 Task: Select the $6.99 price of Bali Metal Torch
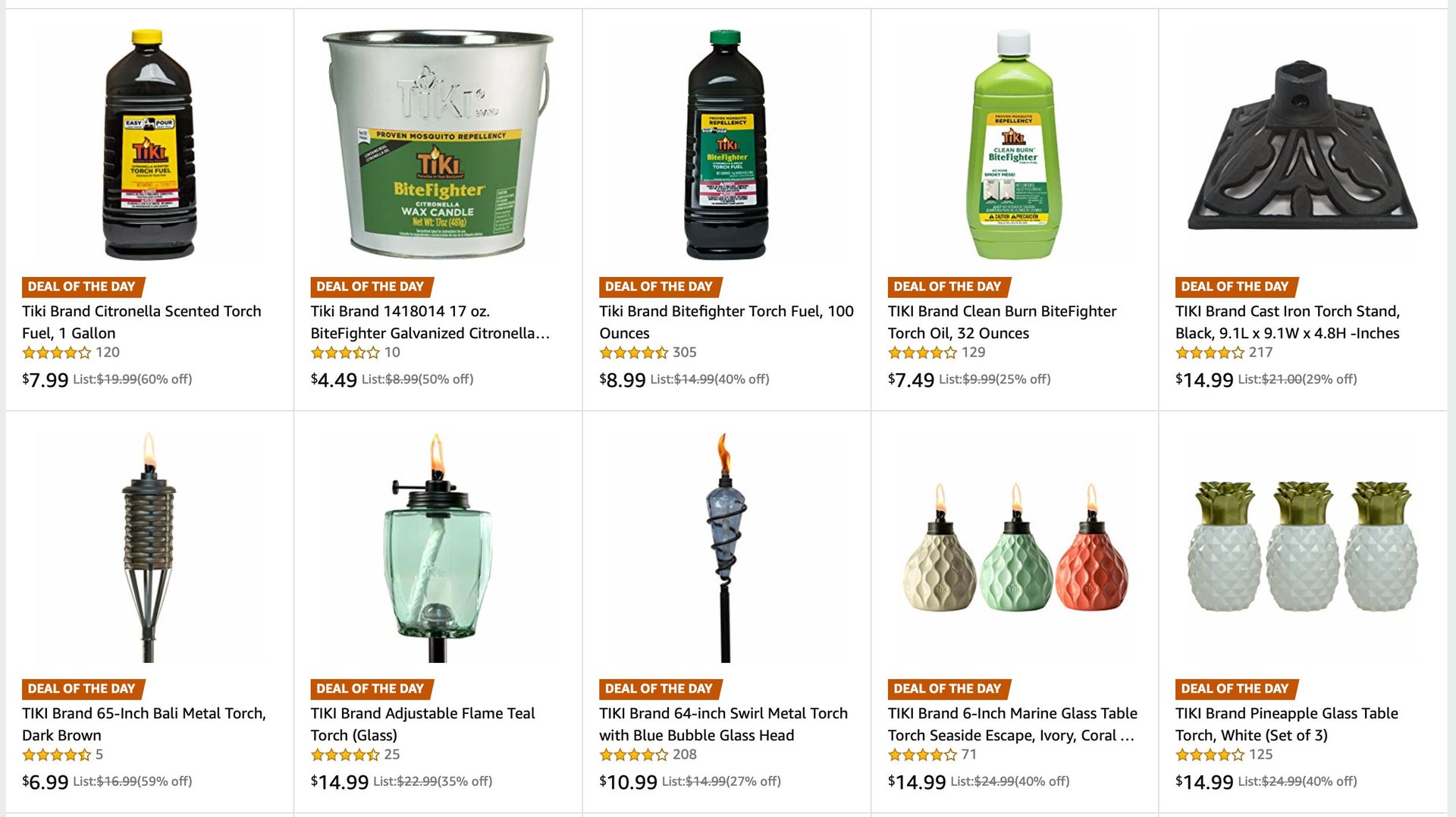tap(45, 781)
